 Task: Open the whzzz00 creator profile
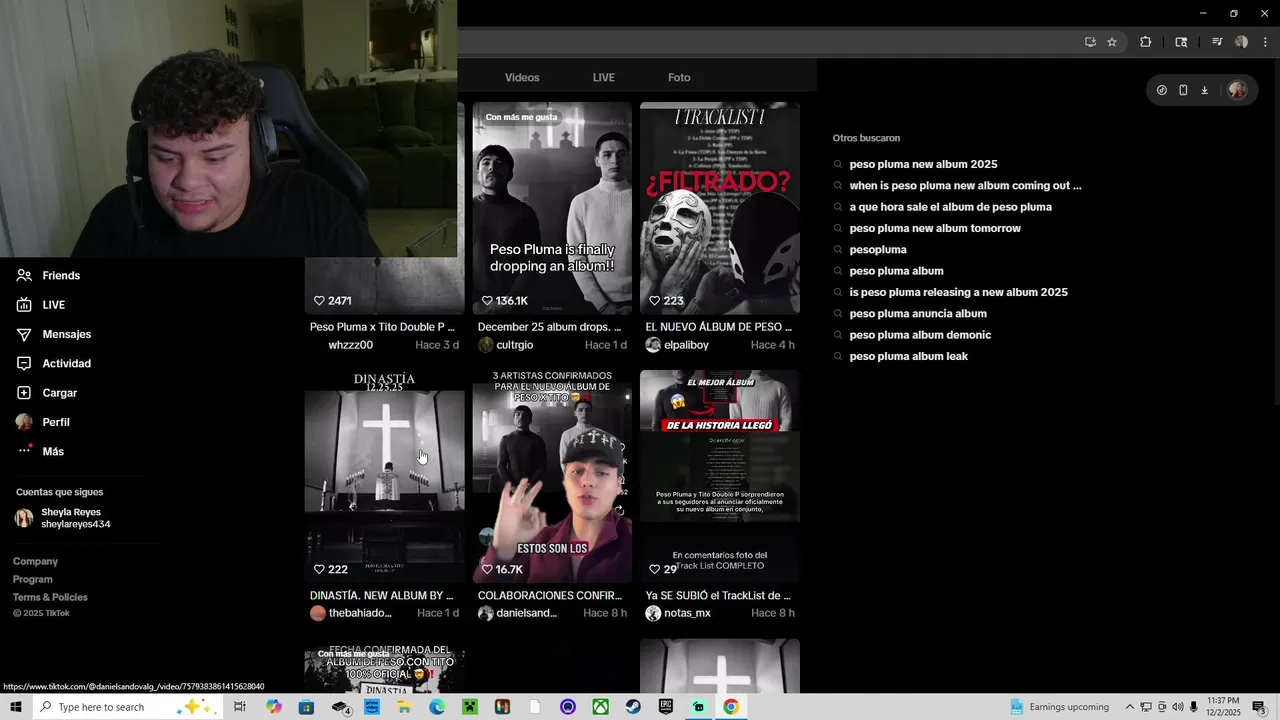(351, 345)
